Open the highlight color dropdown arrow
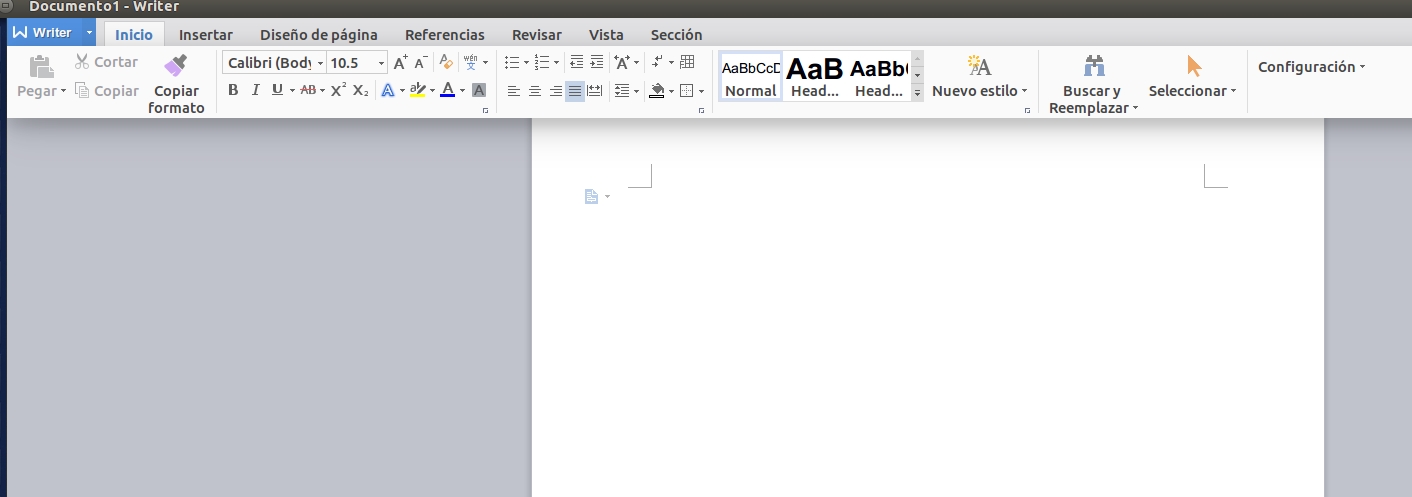The height and width of the screenshot is (497, 1412). point(432,91)
